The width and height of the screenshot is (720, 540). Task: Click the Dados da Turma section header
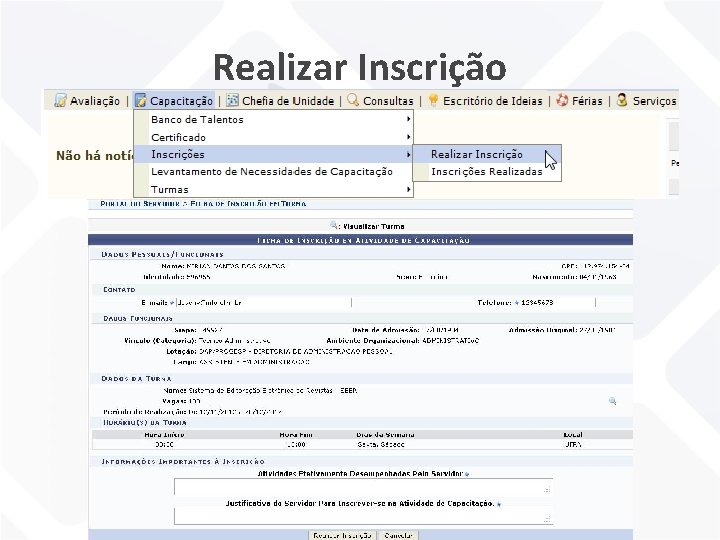136,379
